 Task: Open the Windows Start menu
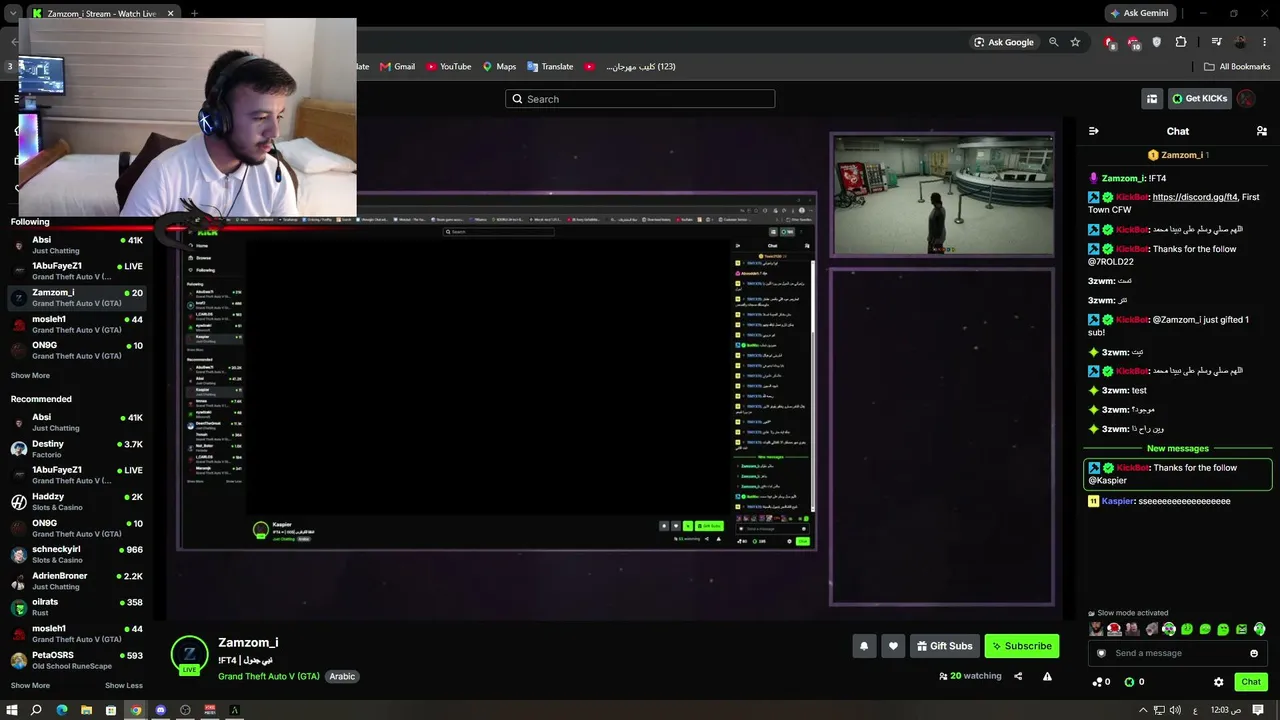[x=11, y=710]
